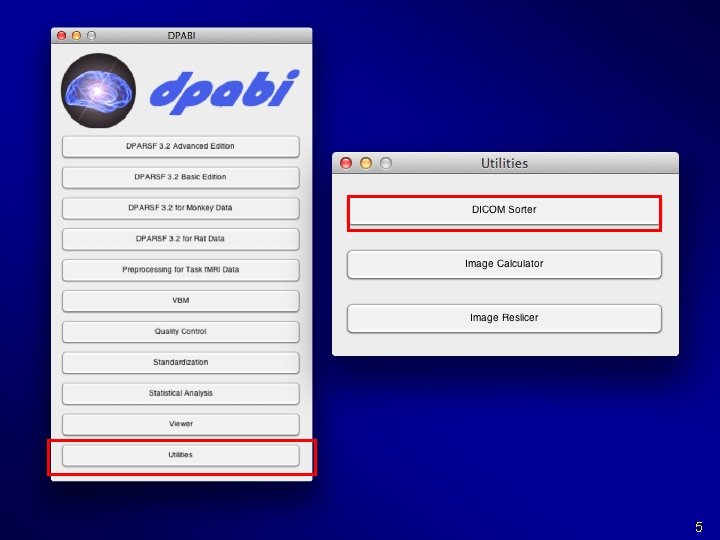Open the Standardization module

[180, 362]
